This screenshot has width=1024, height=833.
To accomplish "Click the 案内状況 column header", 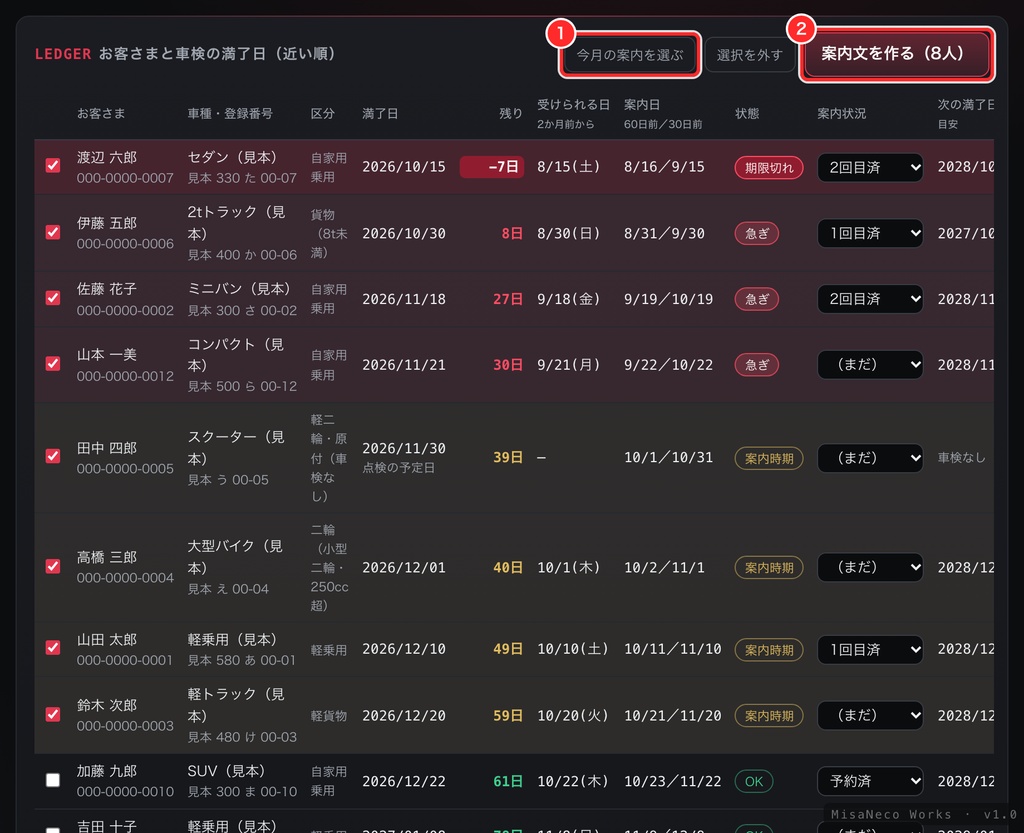I will 841,114.
